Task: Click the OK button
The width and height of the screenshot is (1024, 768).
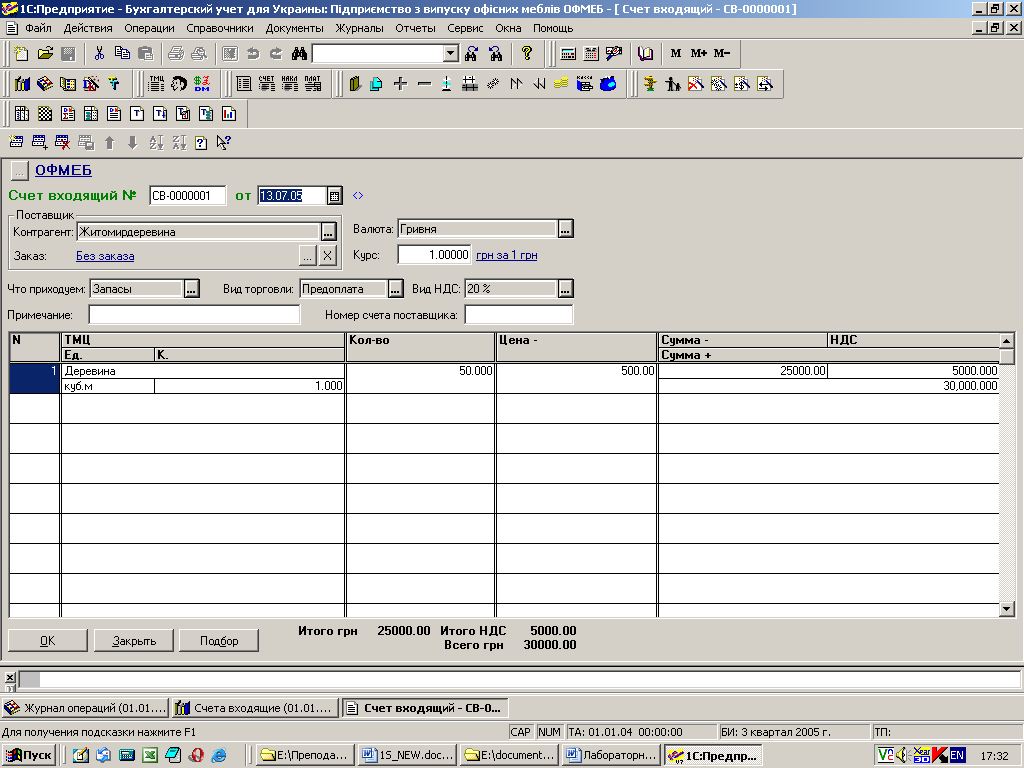Action: [x=48, y=641]
